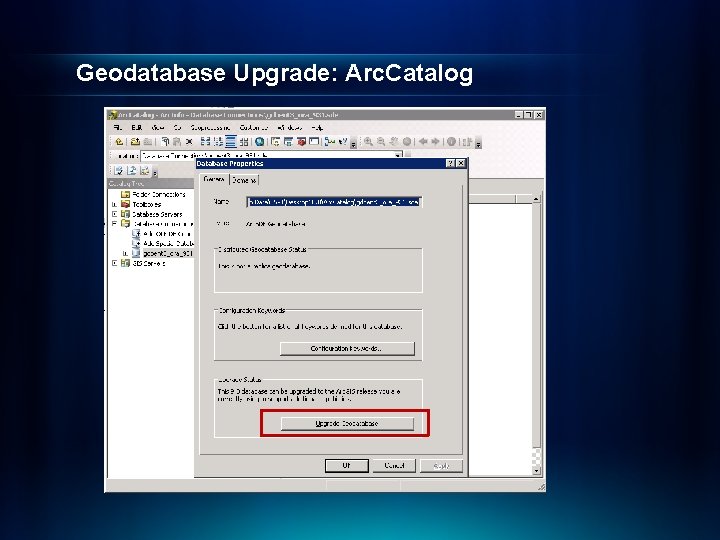Switch to Thumbnails view icon
Viewport: 720px width, 540px height.
tap(244, 142)
